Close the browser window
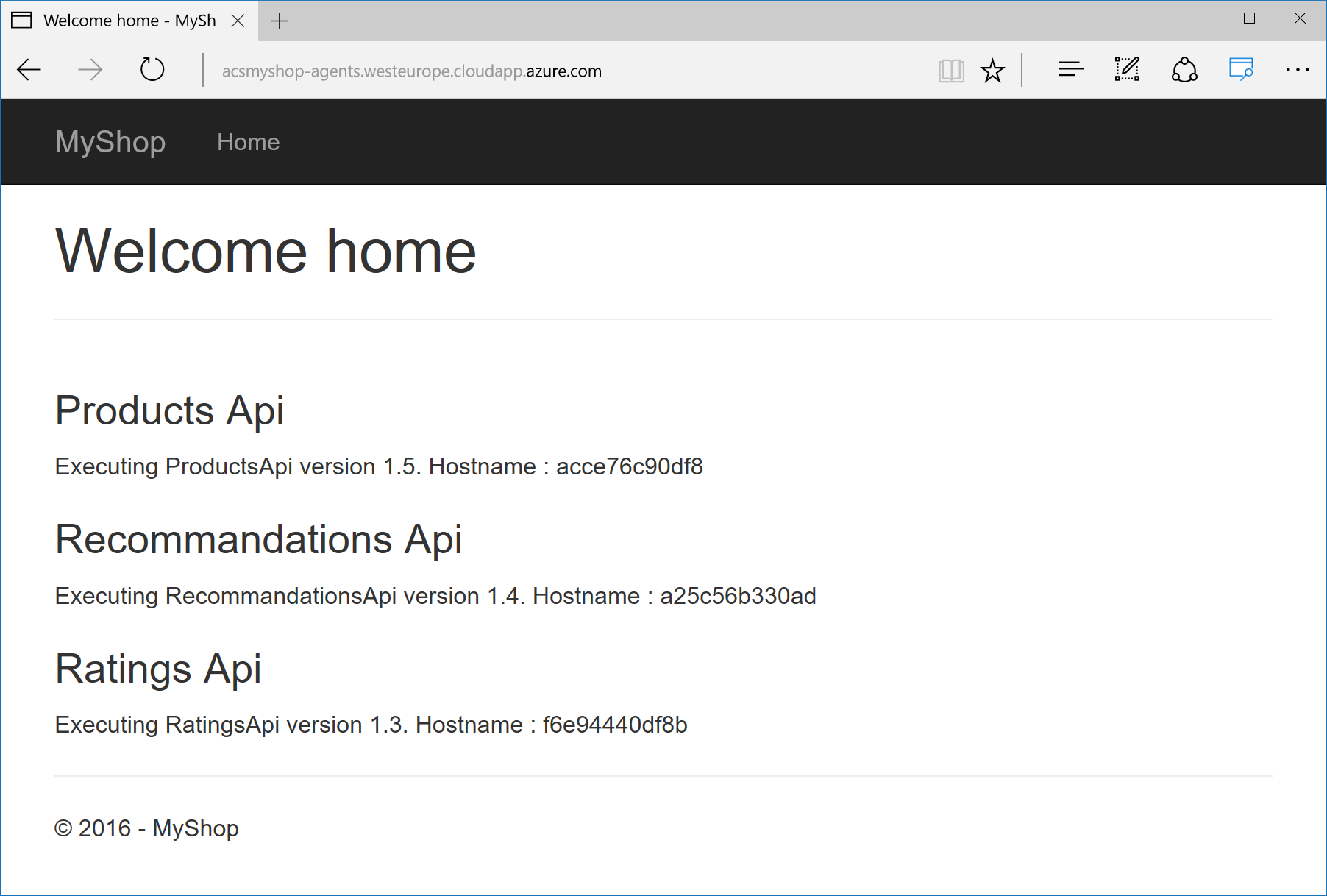Viewport: 1327px width, 896px height. (1300, 18)
